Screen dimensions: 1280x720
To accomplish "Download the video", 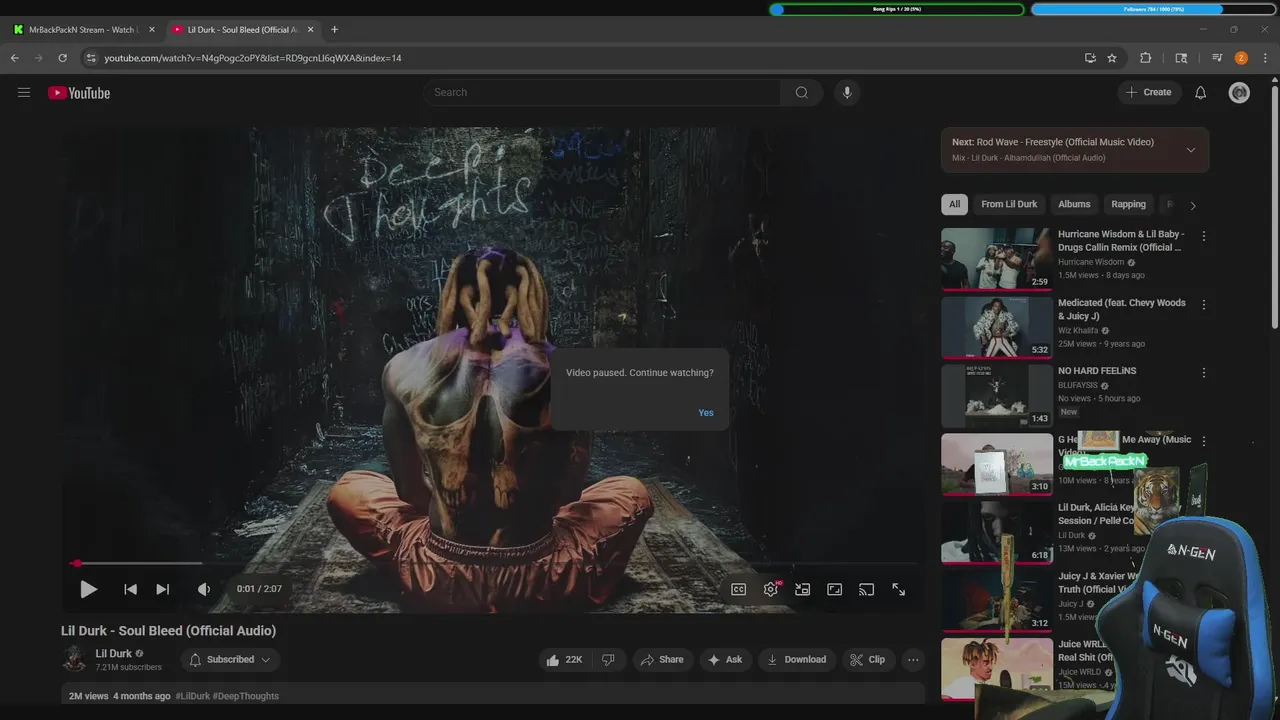I will pyautogui.click(x=797, y=660).
